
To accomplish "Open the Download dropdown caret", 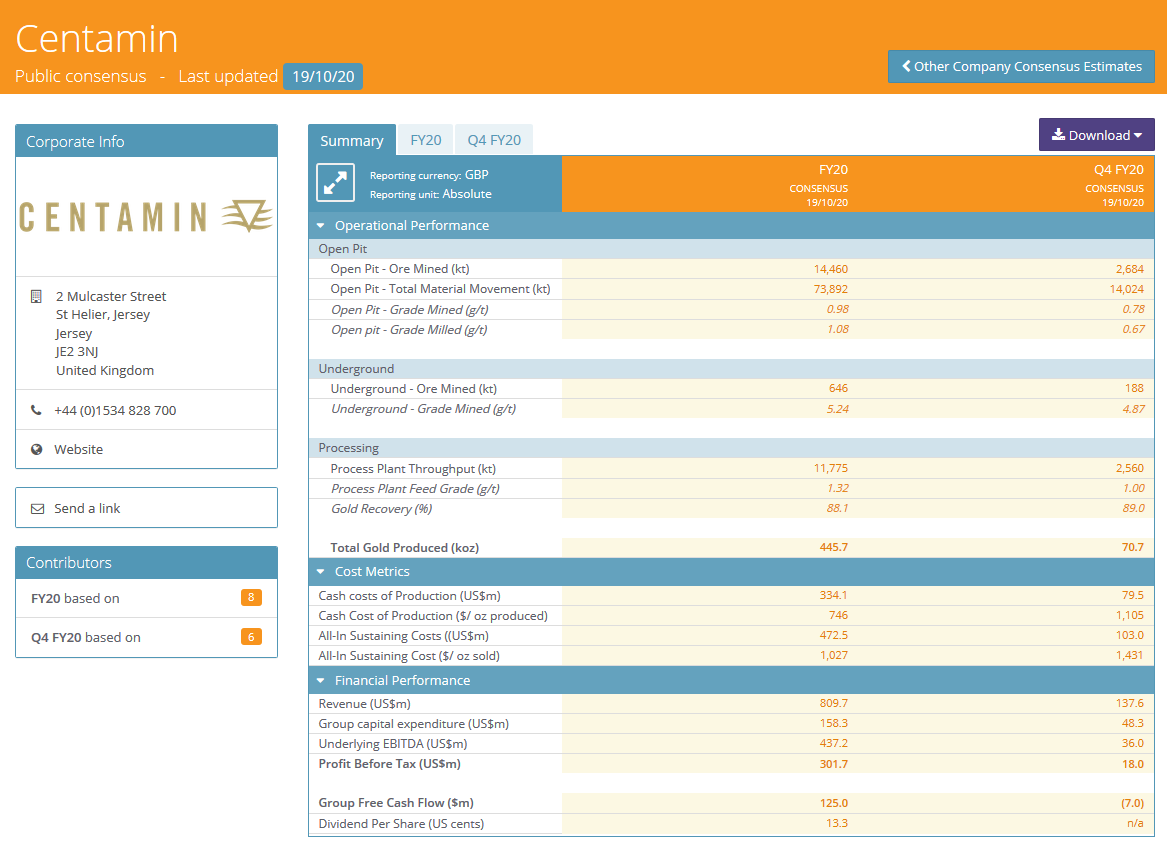I will pos(1138,135).
